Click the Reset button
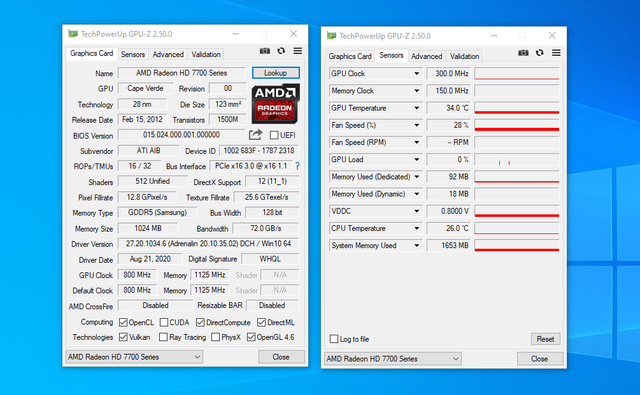 pos(545,339)
